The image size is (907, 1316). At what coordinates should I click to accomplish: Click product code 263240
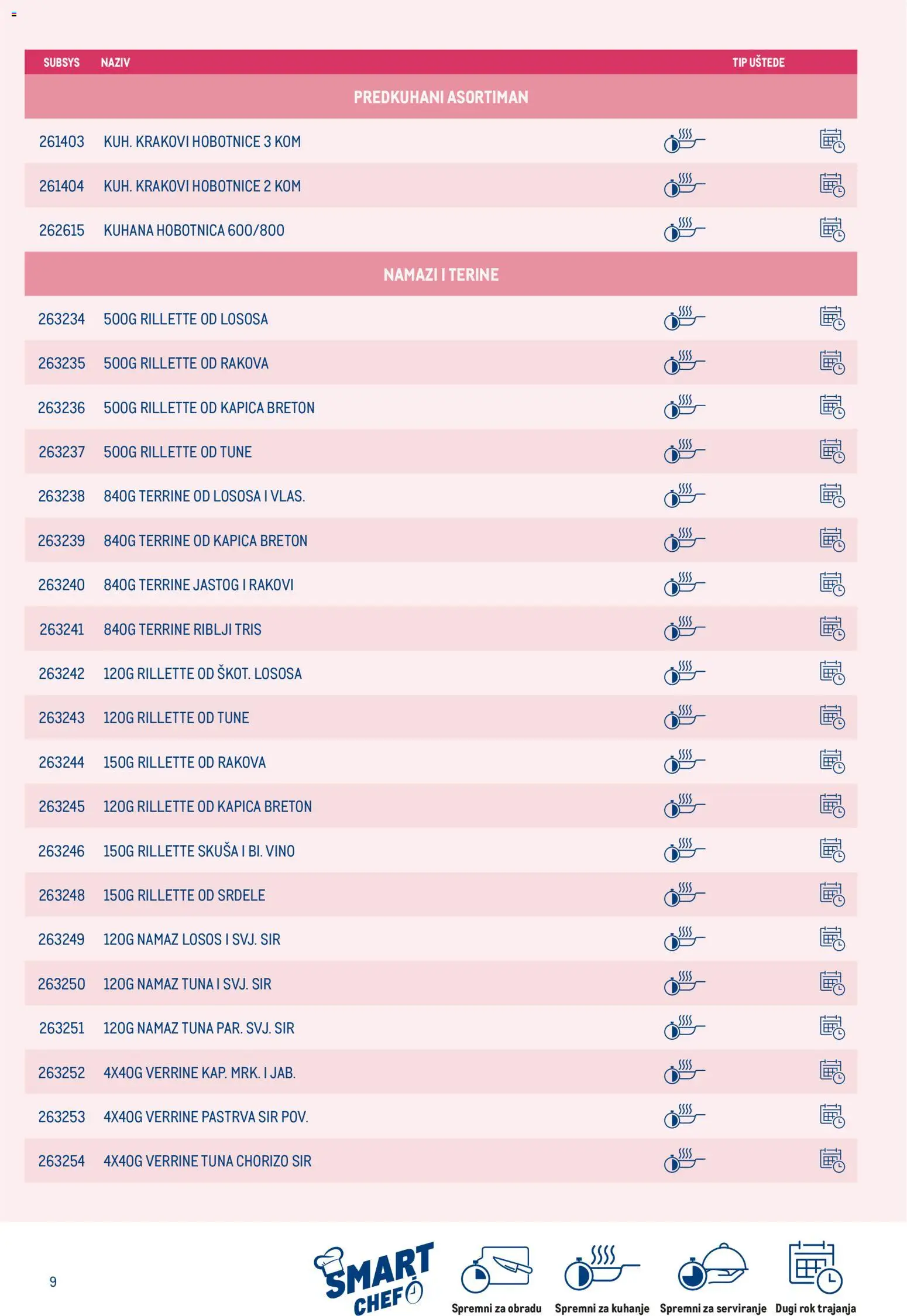(61, 585)
